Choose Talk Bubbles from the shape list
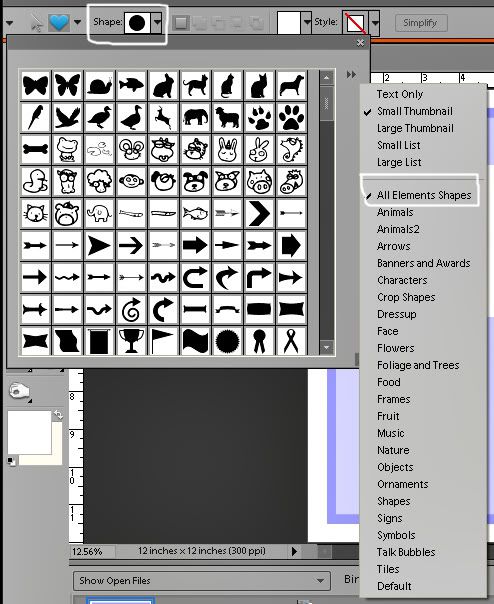The image size is (494, 604). [x=406, y=552]
